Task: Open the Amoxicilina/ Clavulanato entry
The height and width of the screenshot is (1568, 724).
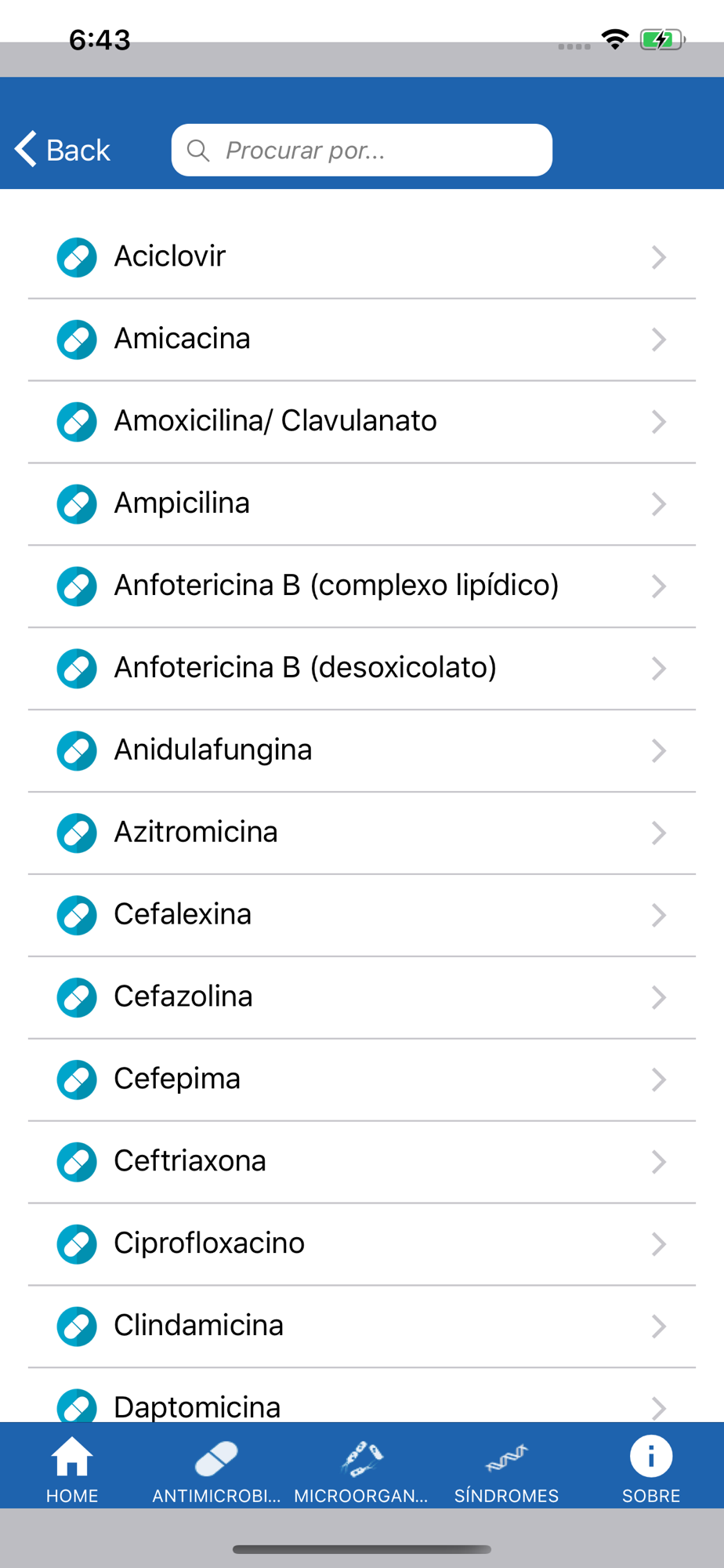Action: pos(275,421)
